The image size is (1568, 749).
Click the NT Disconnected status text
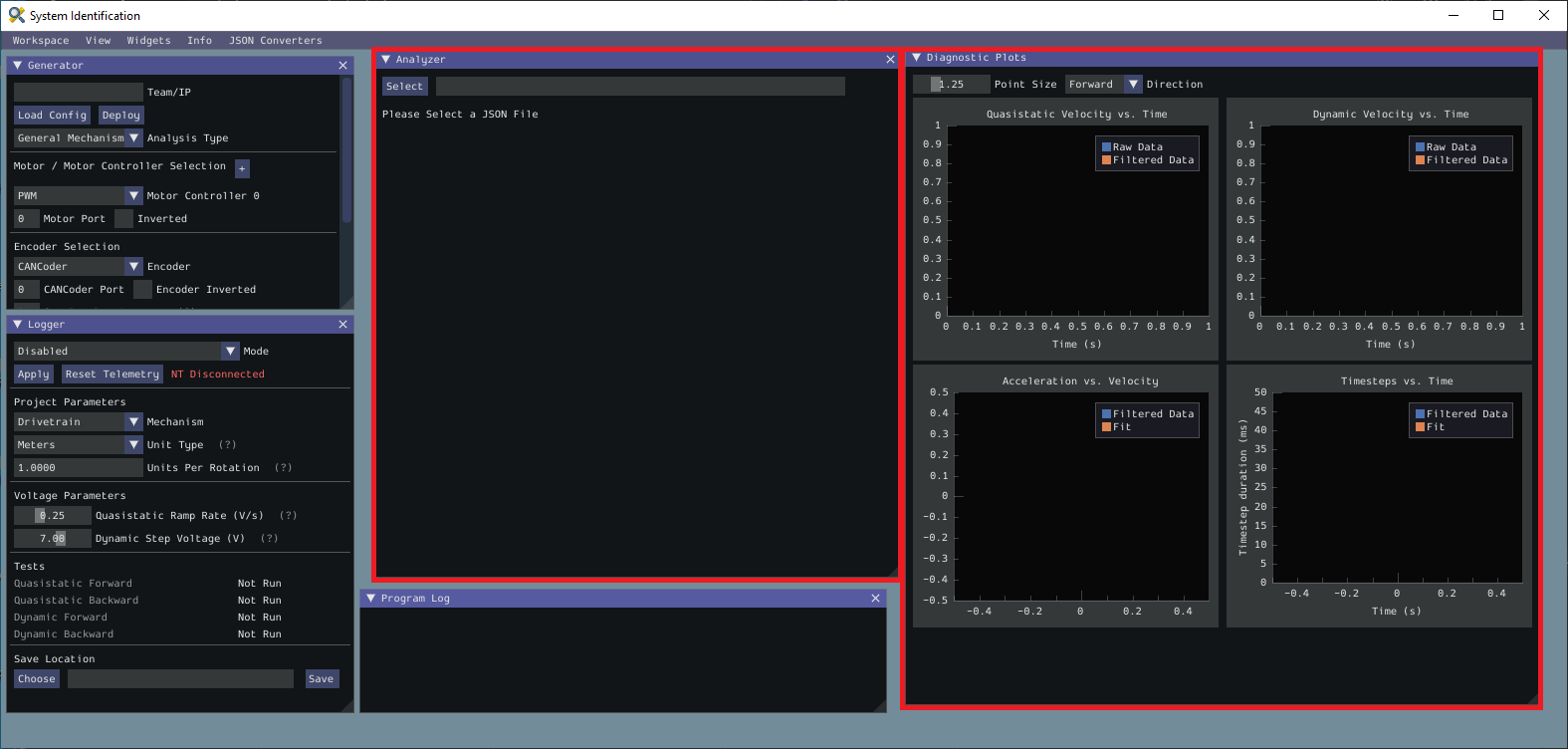pos(218,374)
